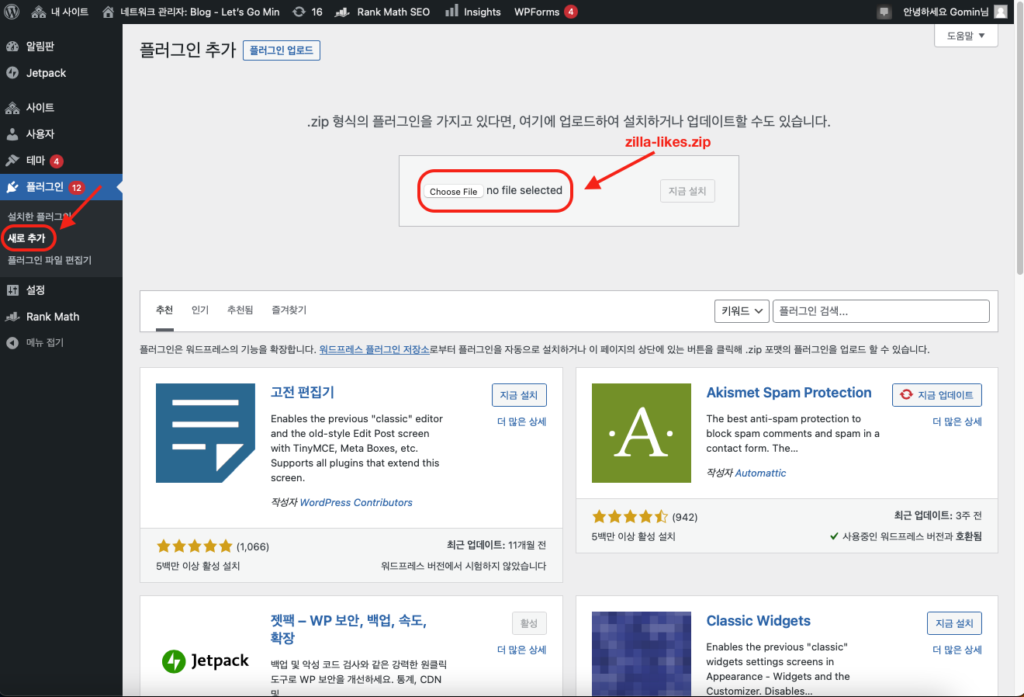
Task: Open Installed Plugins (설치한 플러그인) submenu item
Action: (x=40, y=216)
